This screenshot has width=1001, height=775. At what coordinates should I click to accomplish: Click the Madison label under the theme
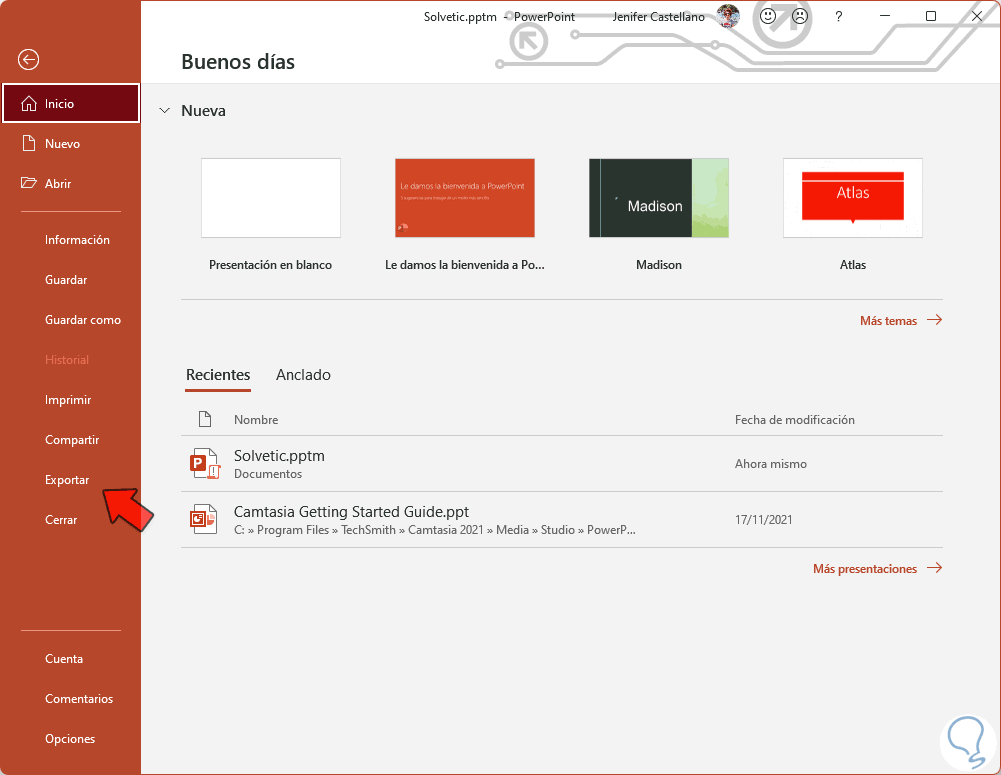coord(659,264)
